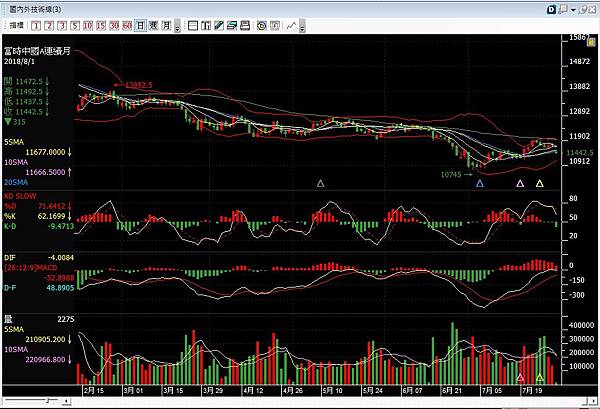
Task: Select the 1-minute chart period
Action: coord(36,26)
